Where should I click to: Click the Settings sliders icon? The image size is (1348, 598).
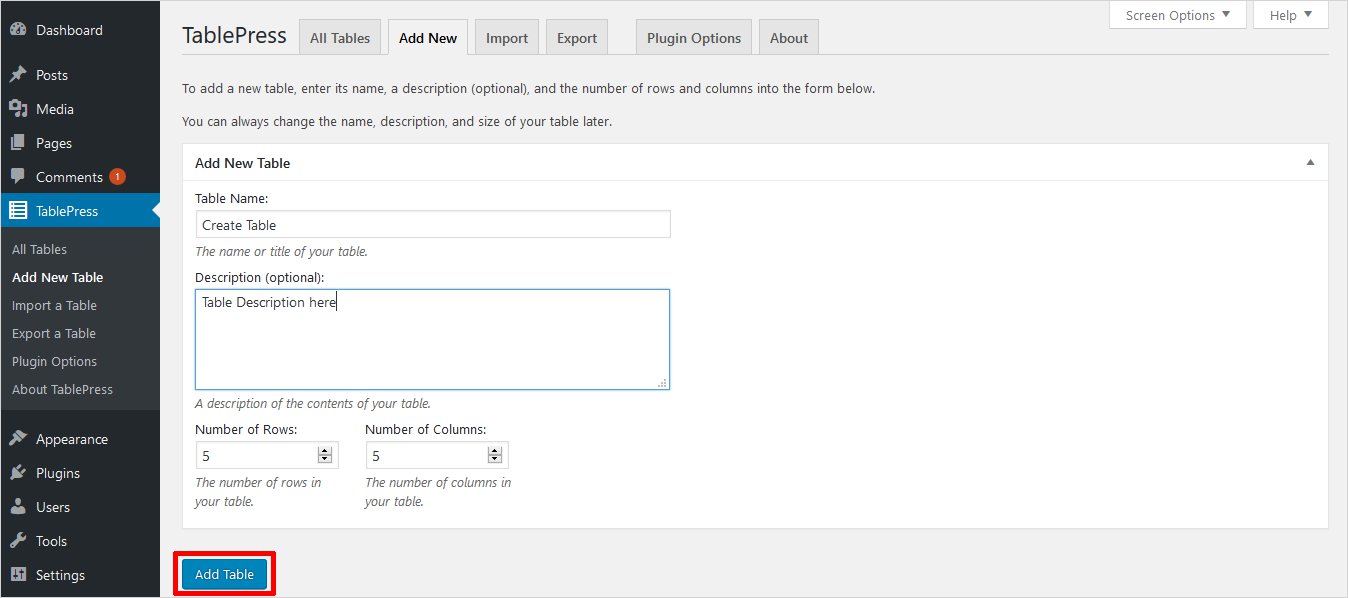(x=18, y=575)
